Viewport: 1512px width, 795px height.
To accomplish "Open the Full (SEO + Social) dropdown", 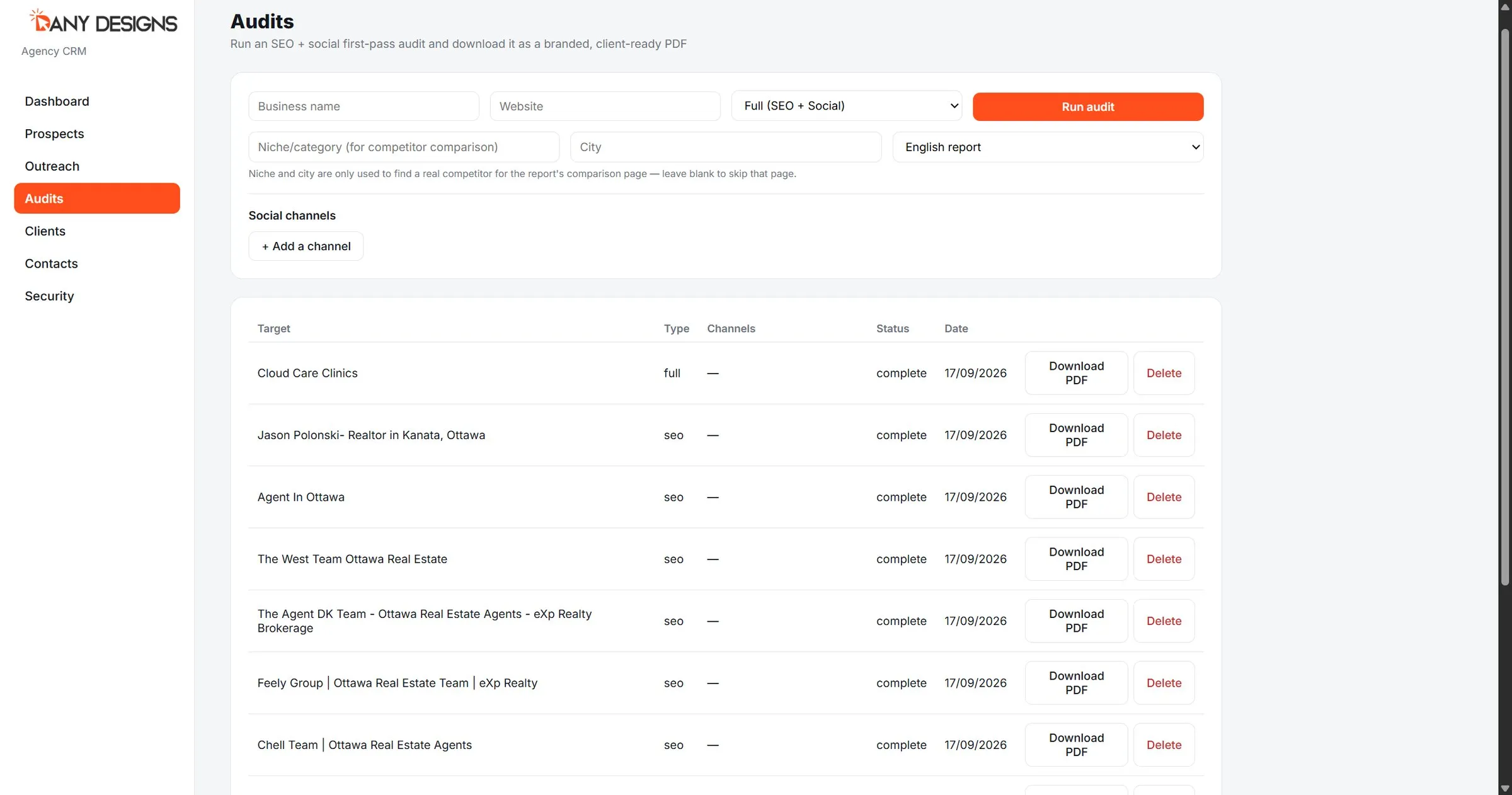I will (847, 106).
